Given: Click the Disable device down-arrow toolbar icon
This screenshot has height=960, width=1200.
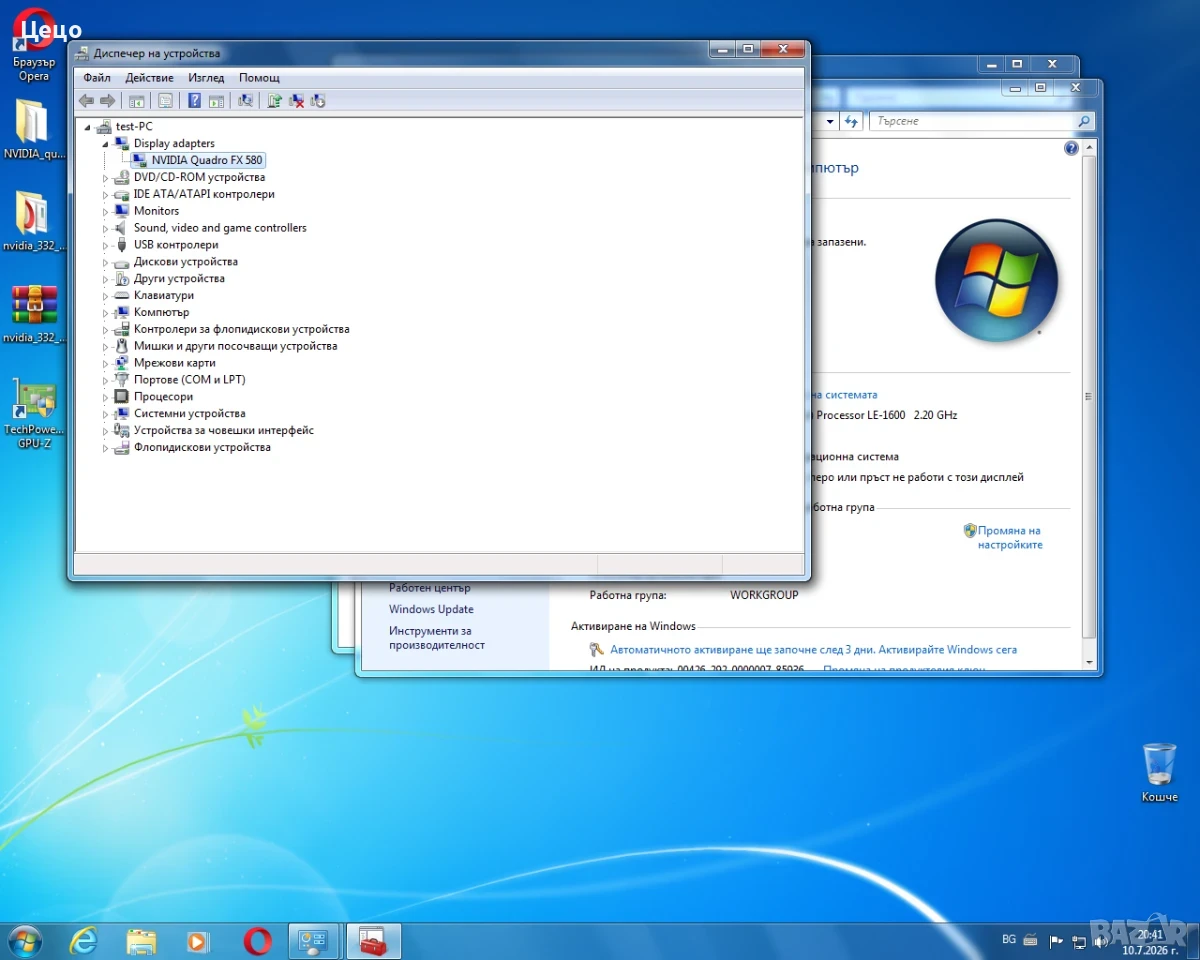Looking at the screenshot, I should point(318,100).
